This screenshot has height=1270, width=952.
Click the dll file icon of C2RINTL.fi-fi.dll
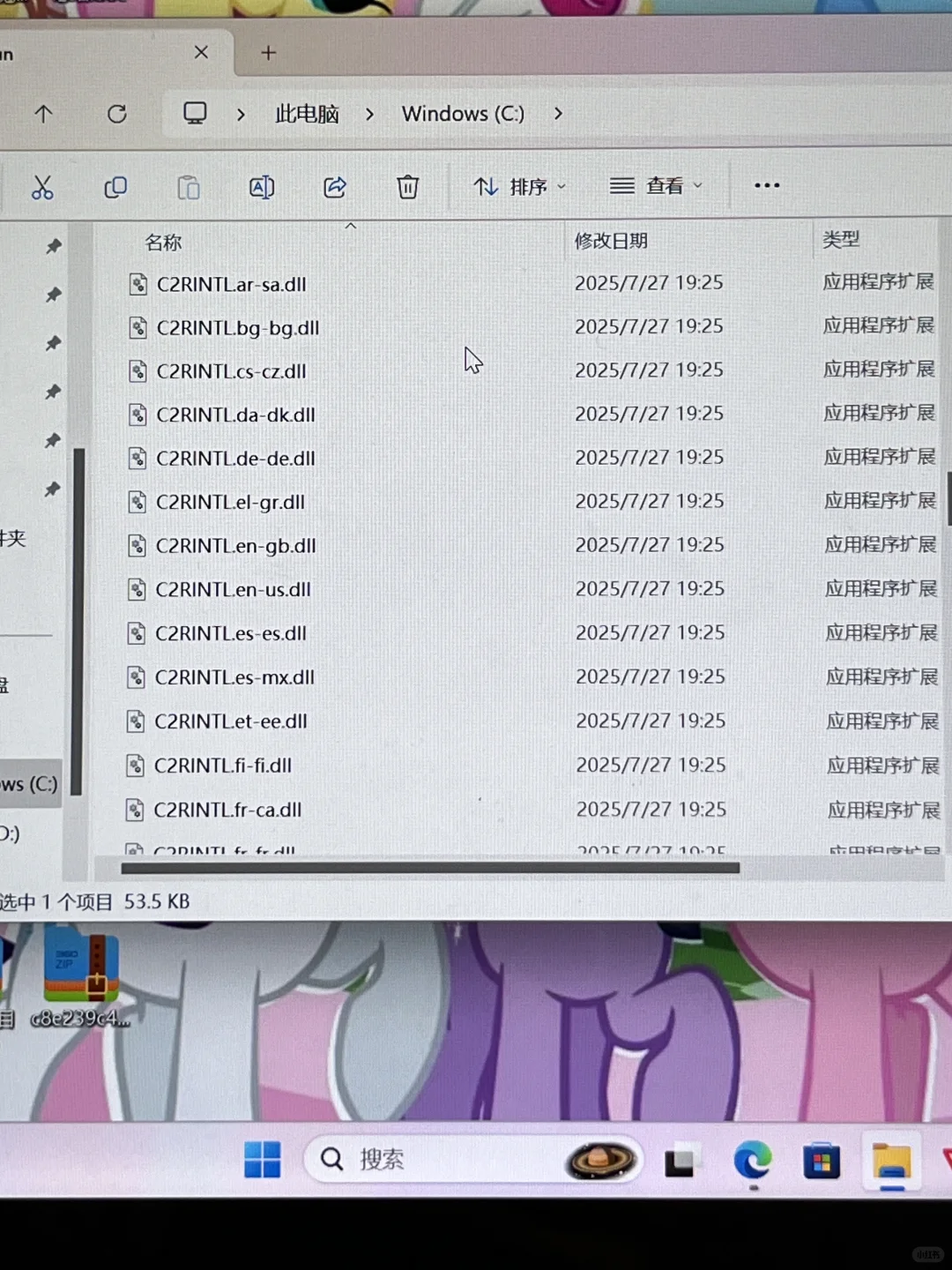tap(135, 766)
